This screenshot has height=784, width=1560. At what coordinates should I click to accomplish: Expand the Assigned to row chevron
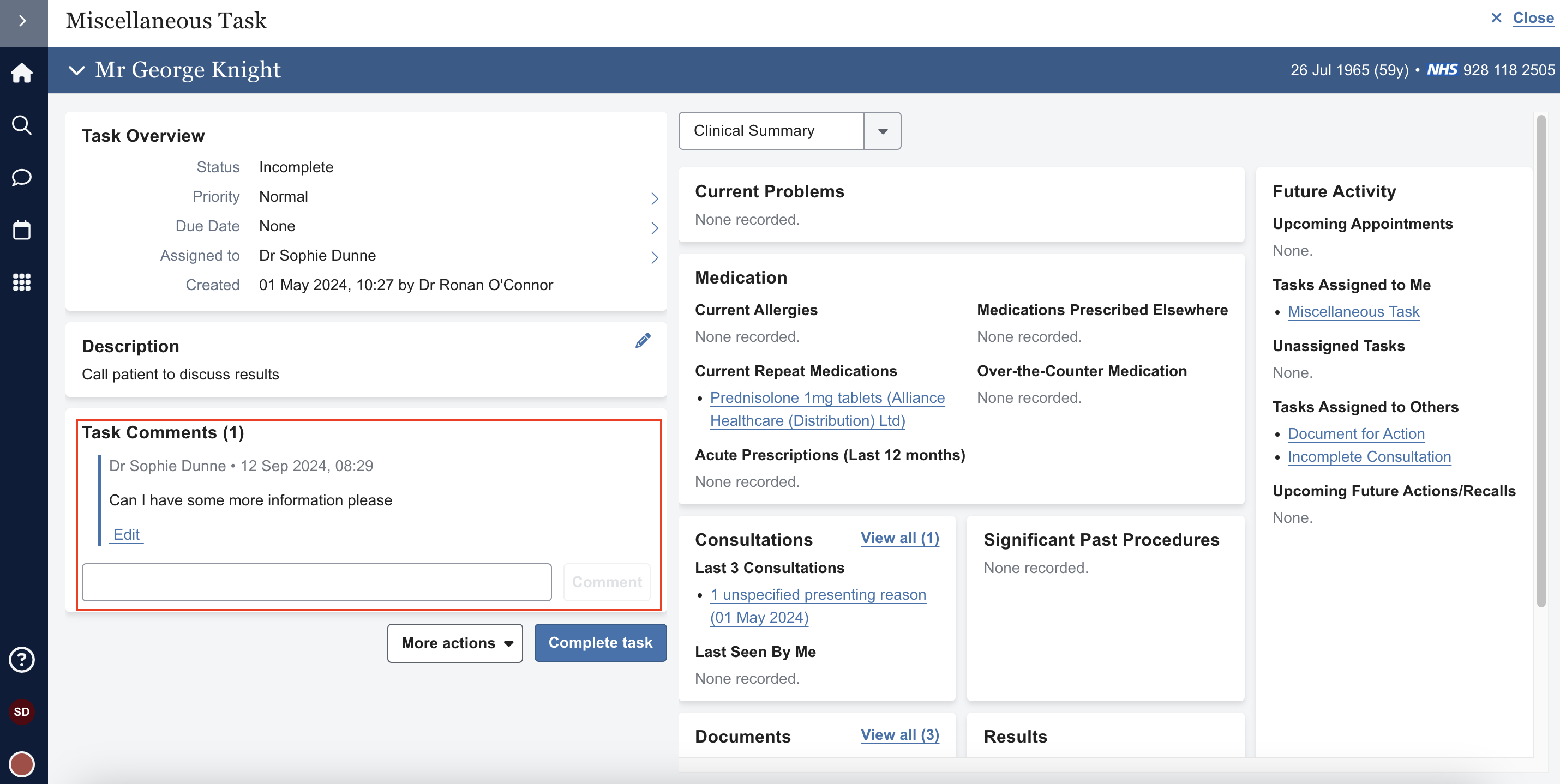[x=654, y=257]
